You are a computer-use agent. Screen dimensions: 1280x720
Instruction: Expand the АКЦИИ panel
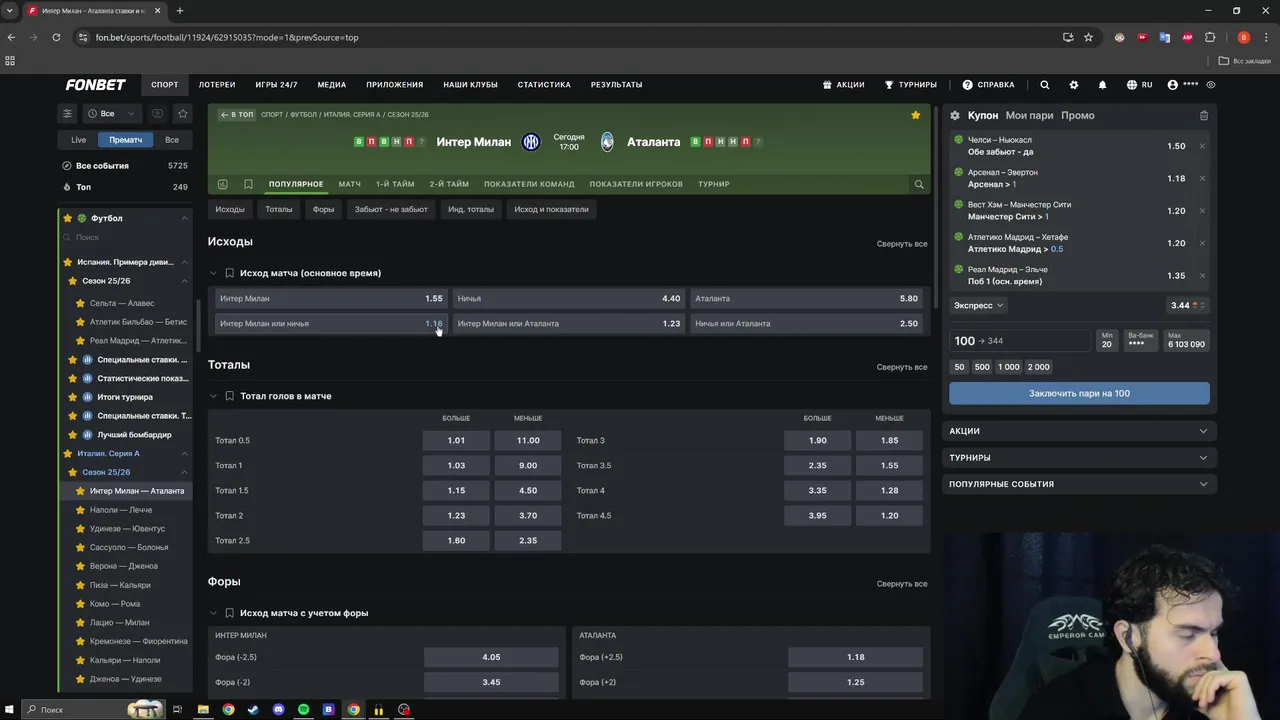click(1079, 431)
